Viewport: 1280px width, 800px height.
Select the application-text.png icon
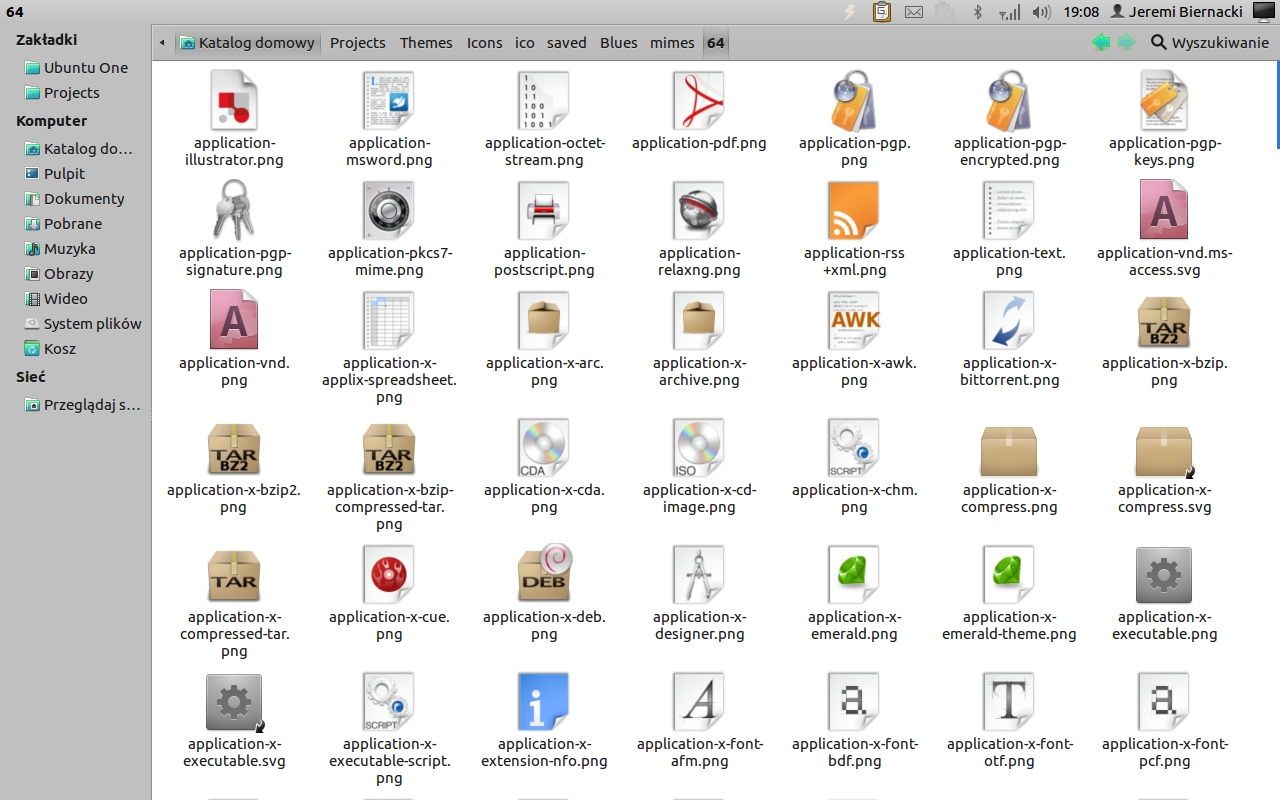(1009, 210)
